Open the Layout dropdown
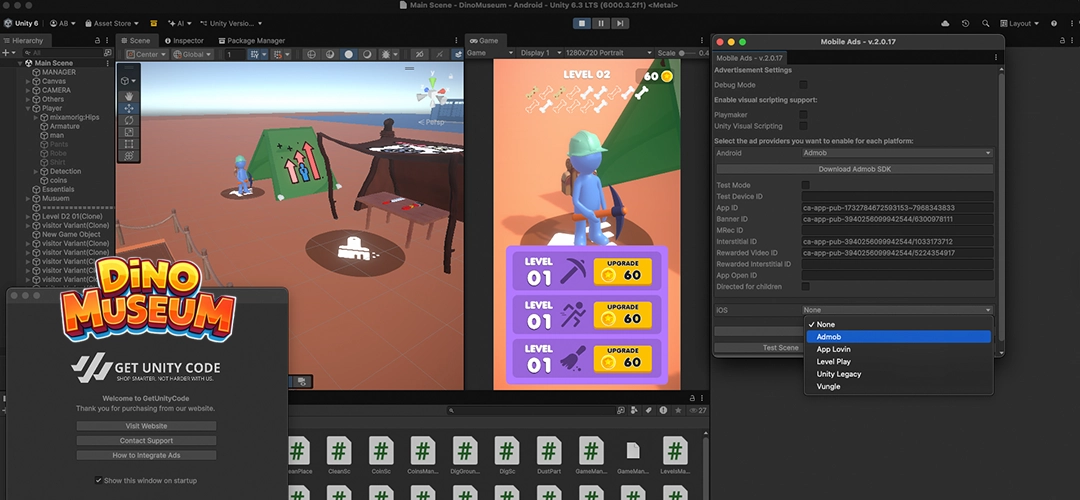The height and width of the screenshot is (500, 1080). click(x=1019, y=23)
